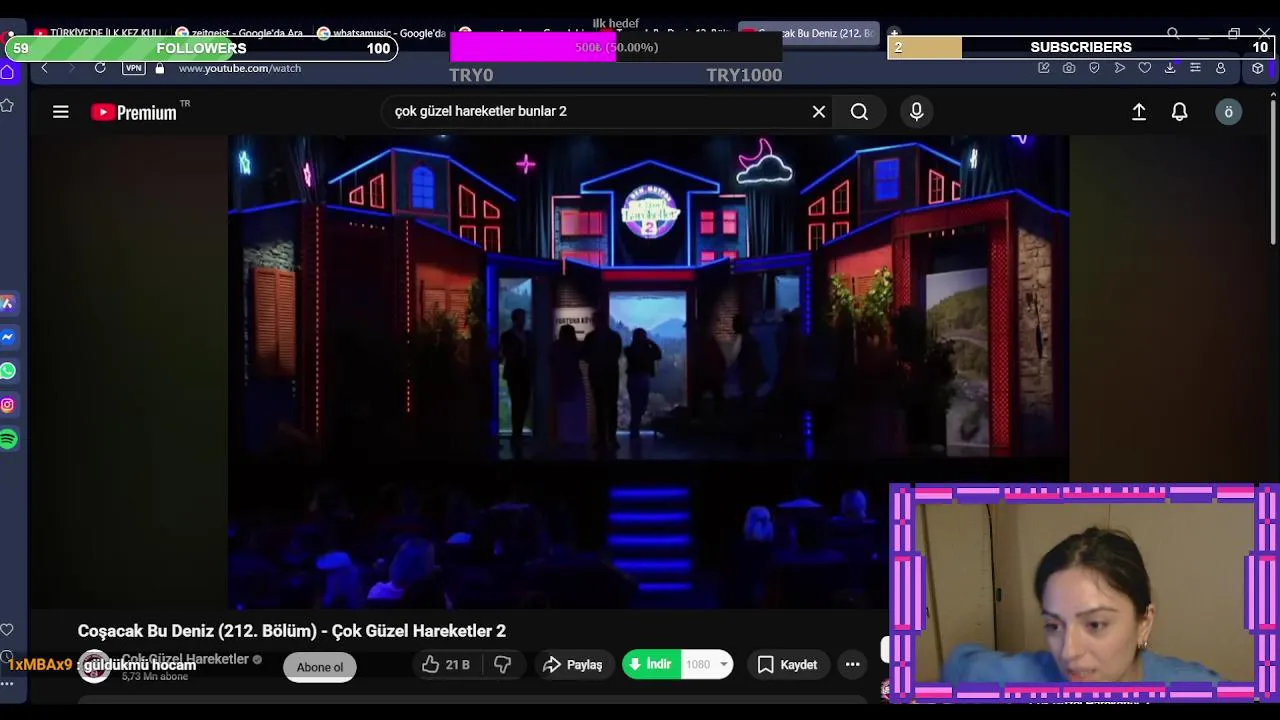Image resolution: width=1280 pixels, height=720 pixels.
Task: Click the FOLLOWERS progress bar overlay
Action: coord(201,48)
